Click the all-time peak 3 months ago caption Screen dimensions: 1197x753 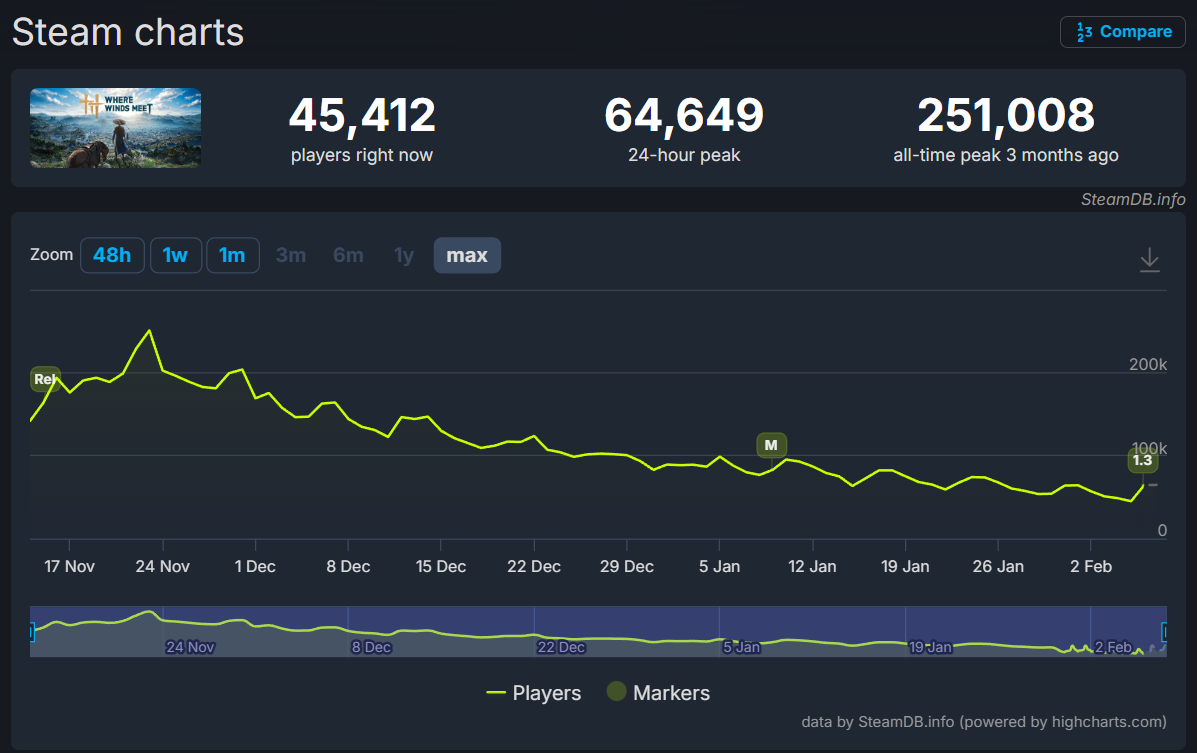pos(1006,155)
